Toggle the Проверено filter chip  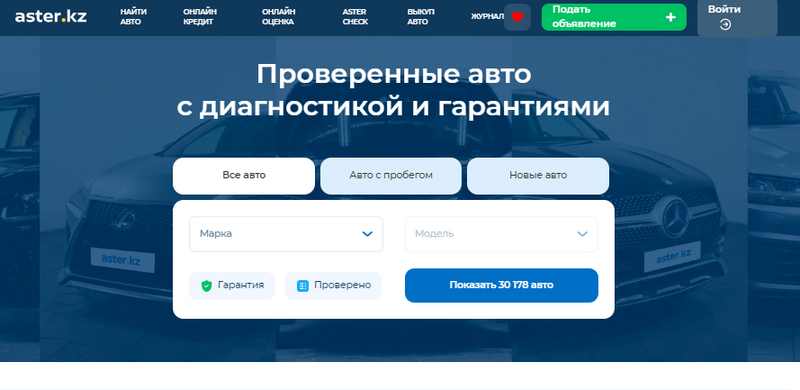tap(333, 285)
